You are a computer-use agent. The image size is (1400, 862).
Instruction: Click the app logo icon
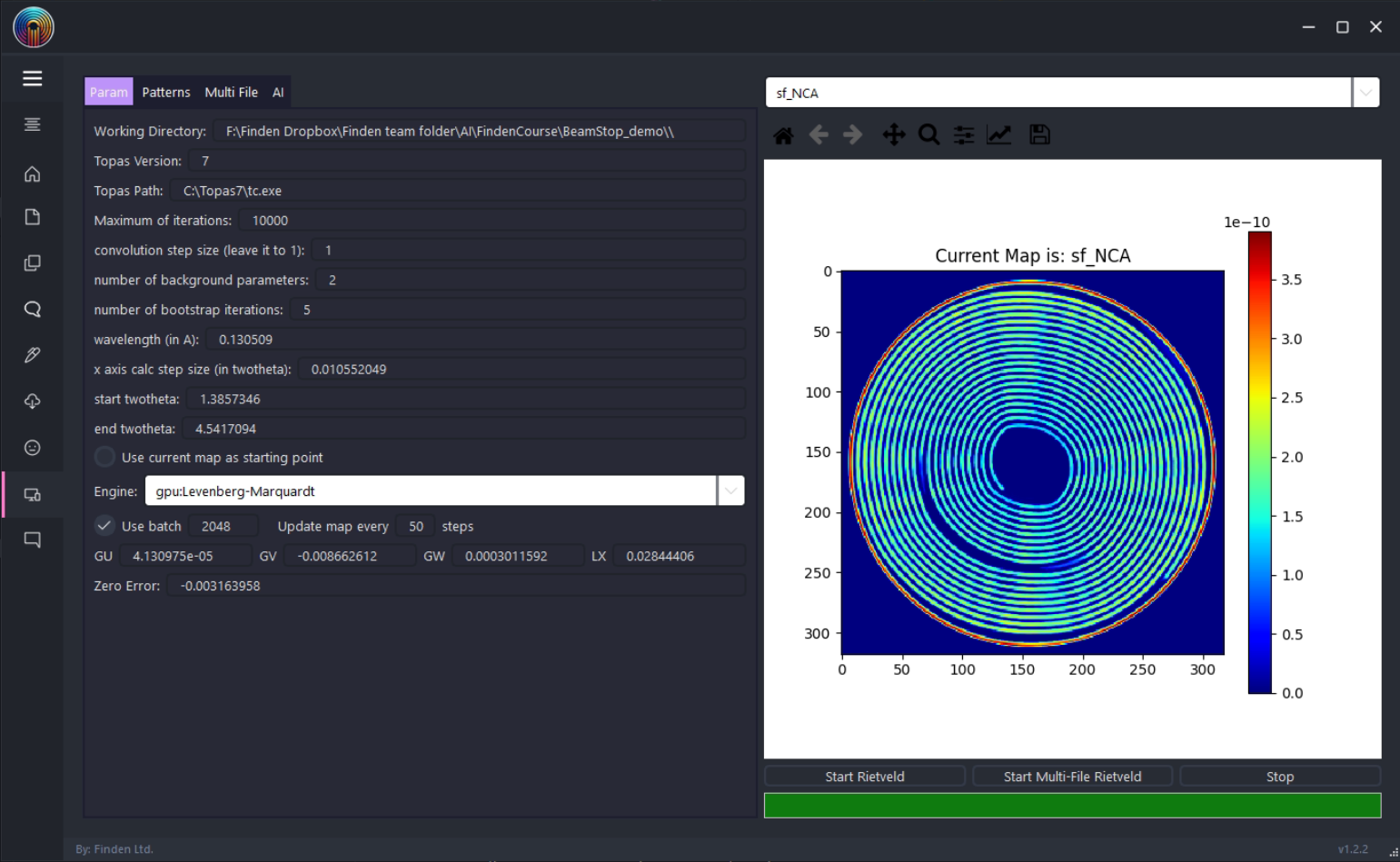tap(34, 27)
